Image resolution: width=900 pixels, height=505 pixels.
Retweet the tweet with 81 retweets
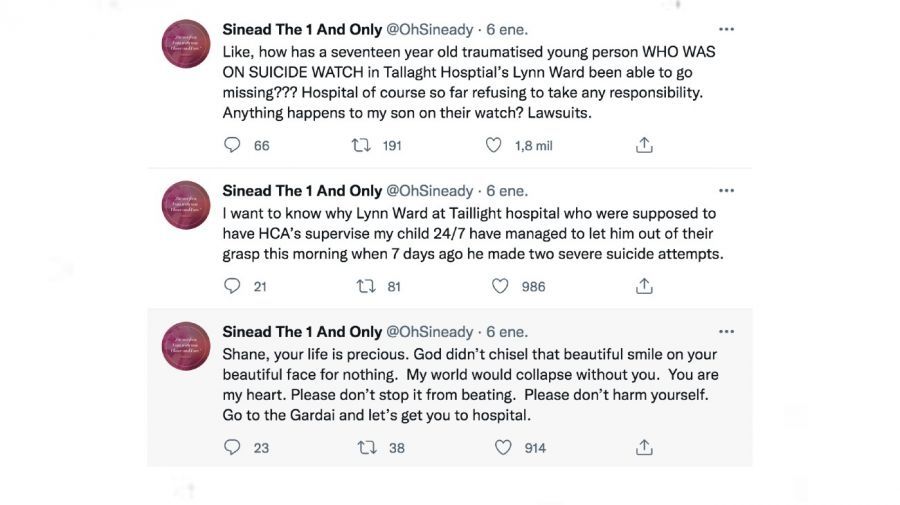pos(366,286)
